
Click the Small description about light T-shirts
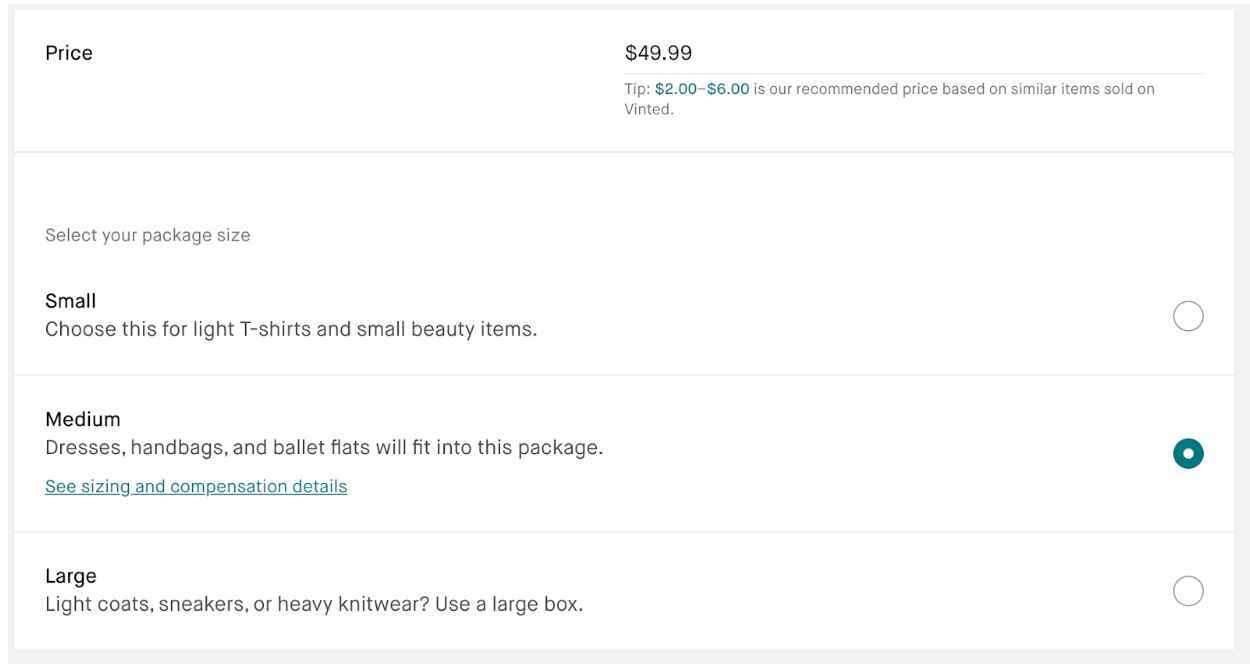coord(290,328)
